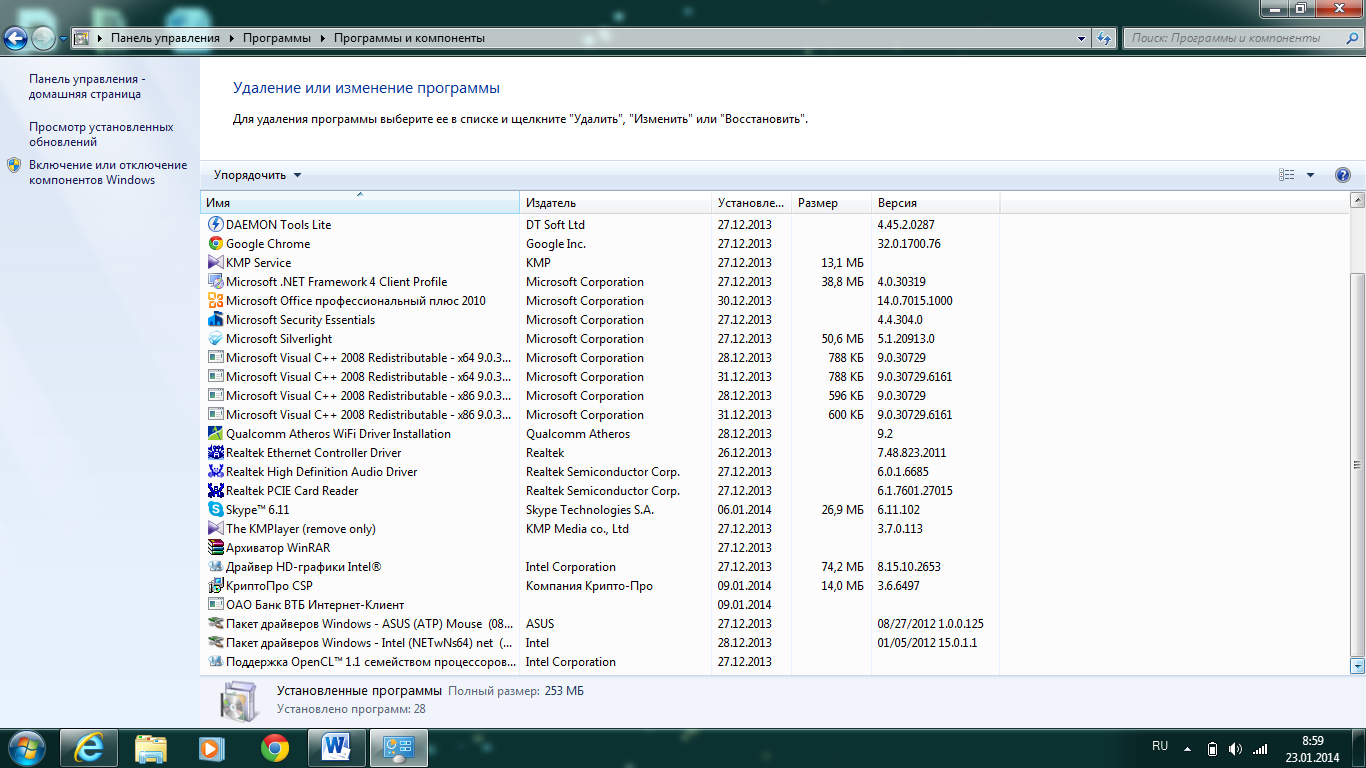Image resolution: width=1366 pixels, height=768 pixels.
Task: Click the Start button
Action: (27, 747)
